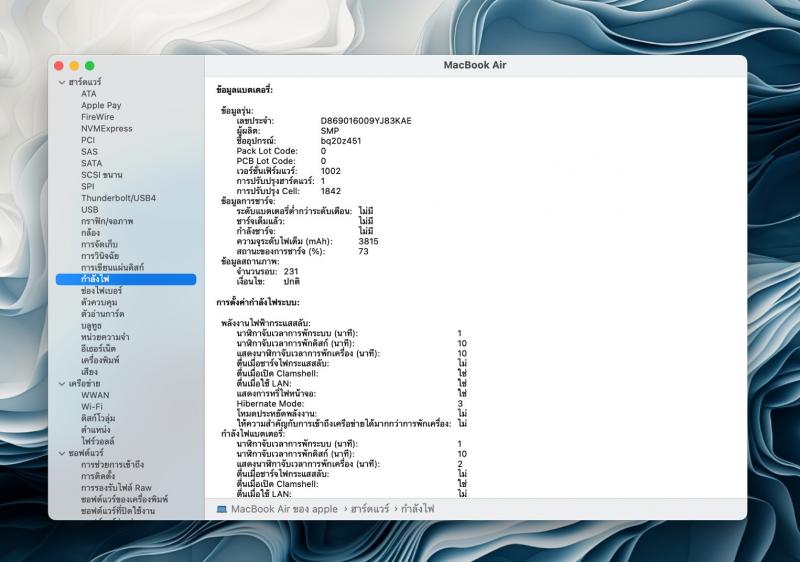This screenshot has width=800, height=562.
Task: Collapse the ฮาร์ดแวร์ section chevron
Action: click(62, 82)
